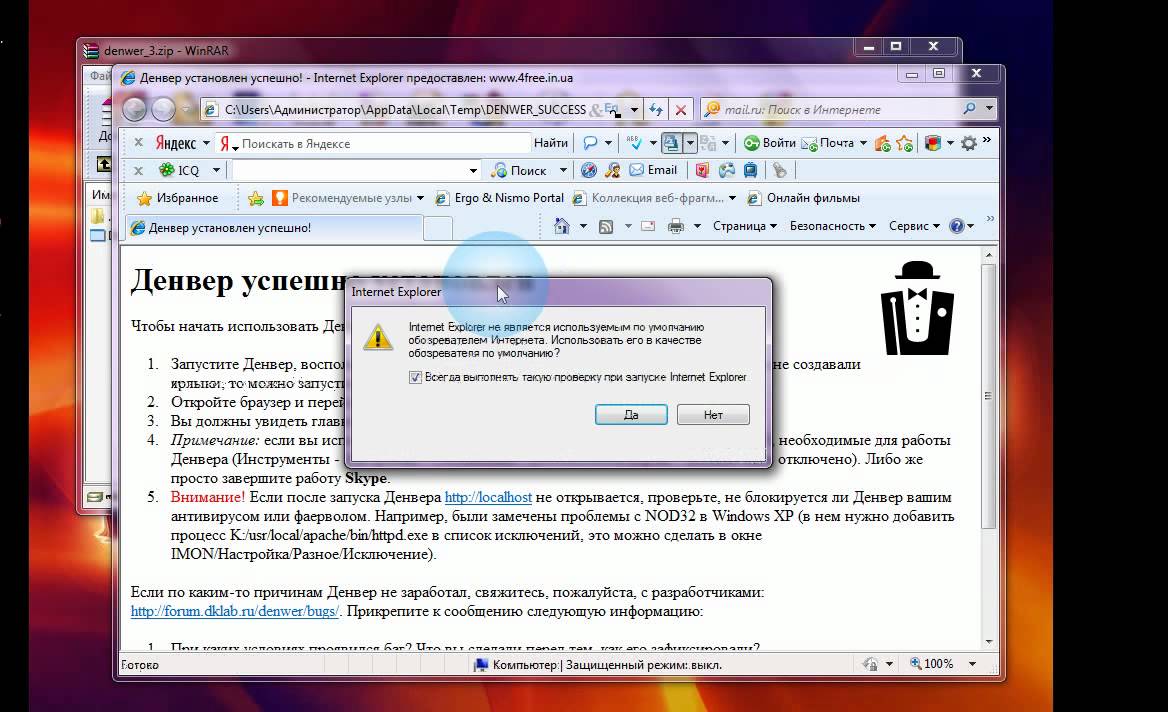1168x712 pixels.
Task: Open Избранное favorites star
Action: tap(177, 198)
